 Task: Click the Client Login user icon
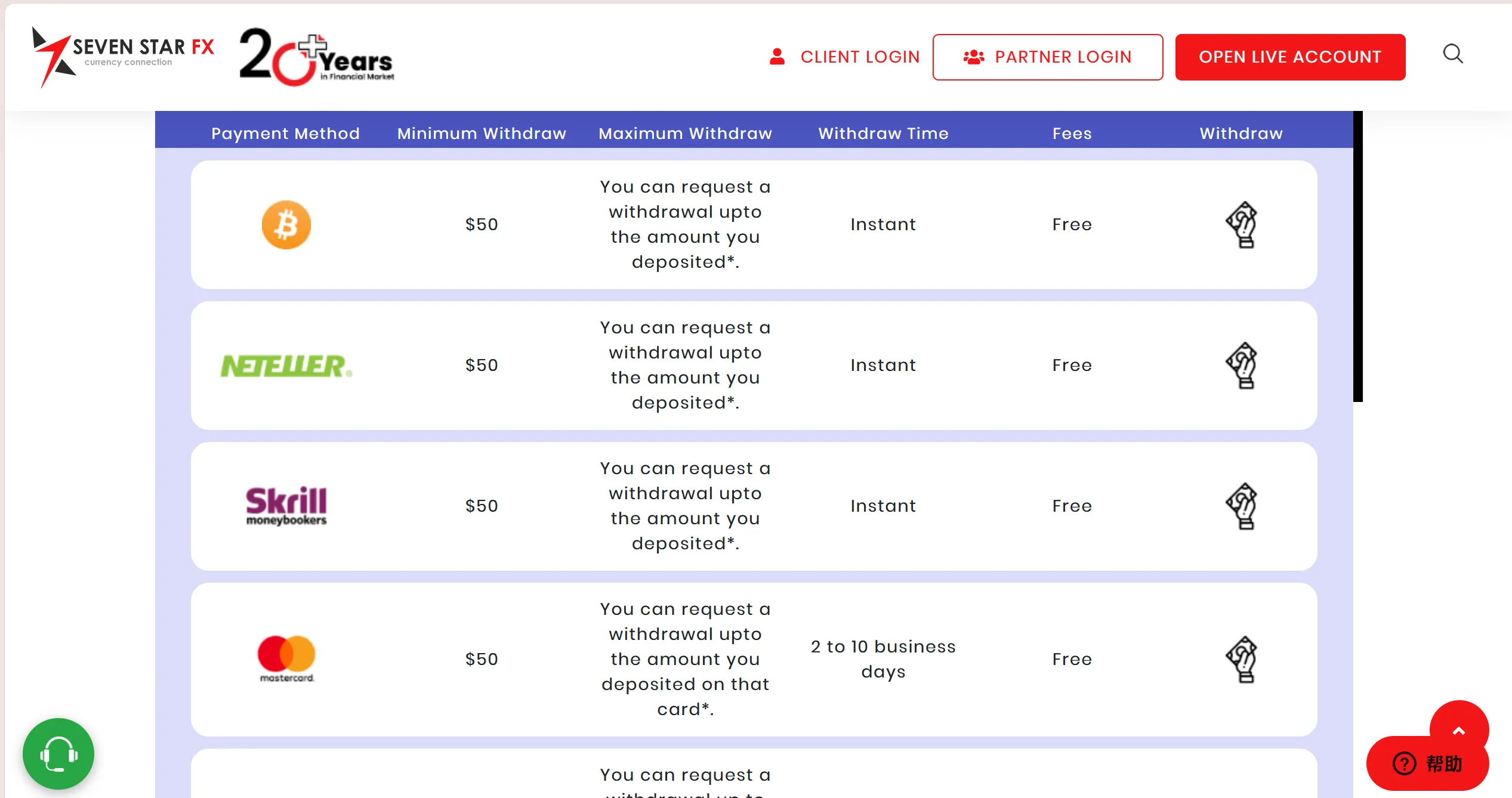point(777,57)
